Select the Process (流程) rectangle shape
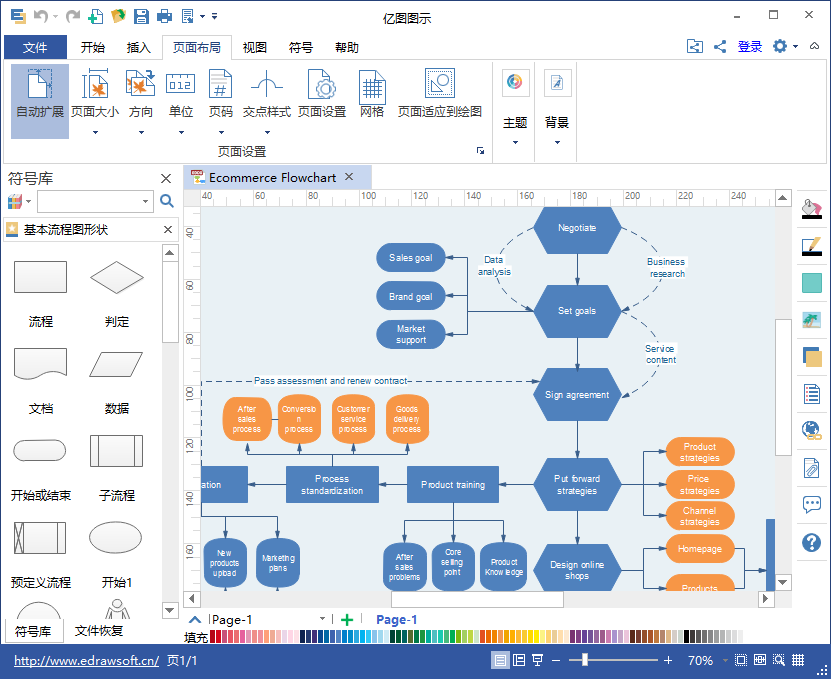831x679 pixels. coord(40,277)
